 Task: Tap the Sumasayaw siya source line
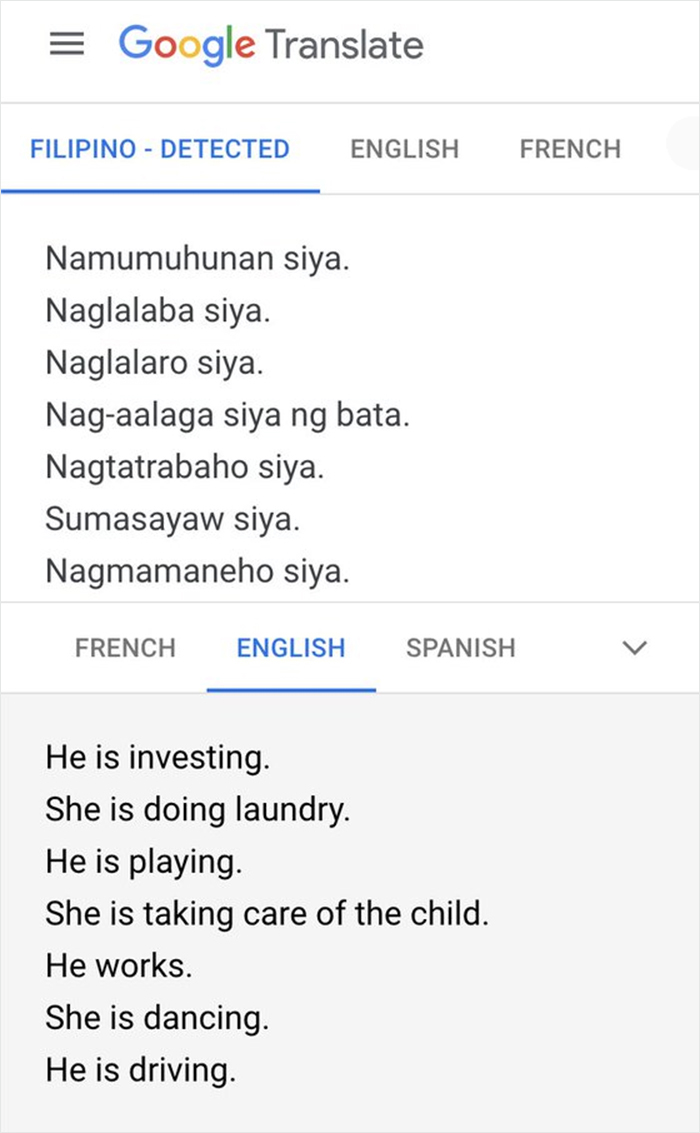coord(172,518)
